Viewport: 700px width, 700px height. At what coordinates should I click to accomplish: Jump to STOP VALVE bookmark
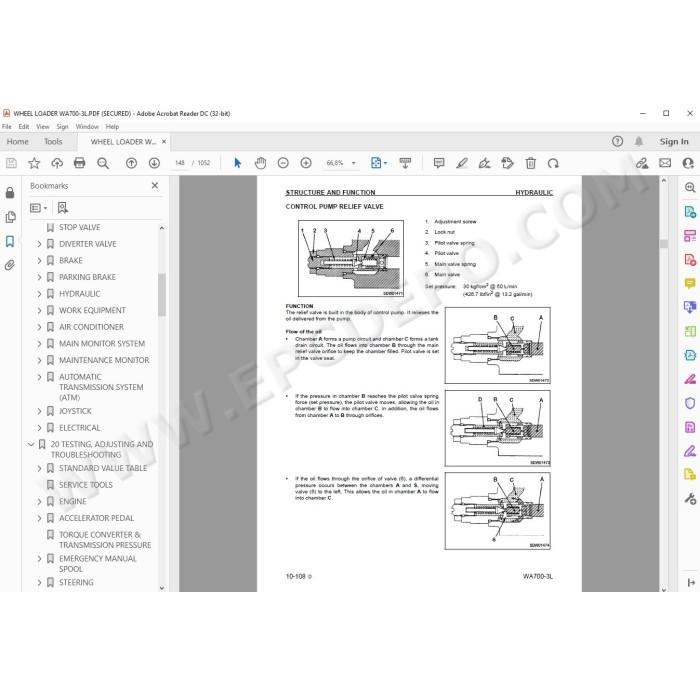pos(79,227)
